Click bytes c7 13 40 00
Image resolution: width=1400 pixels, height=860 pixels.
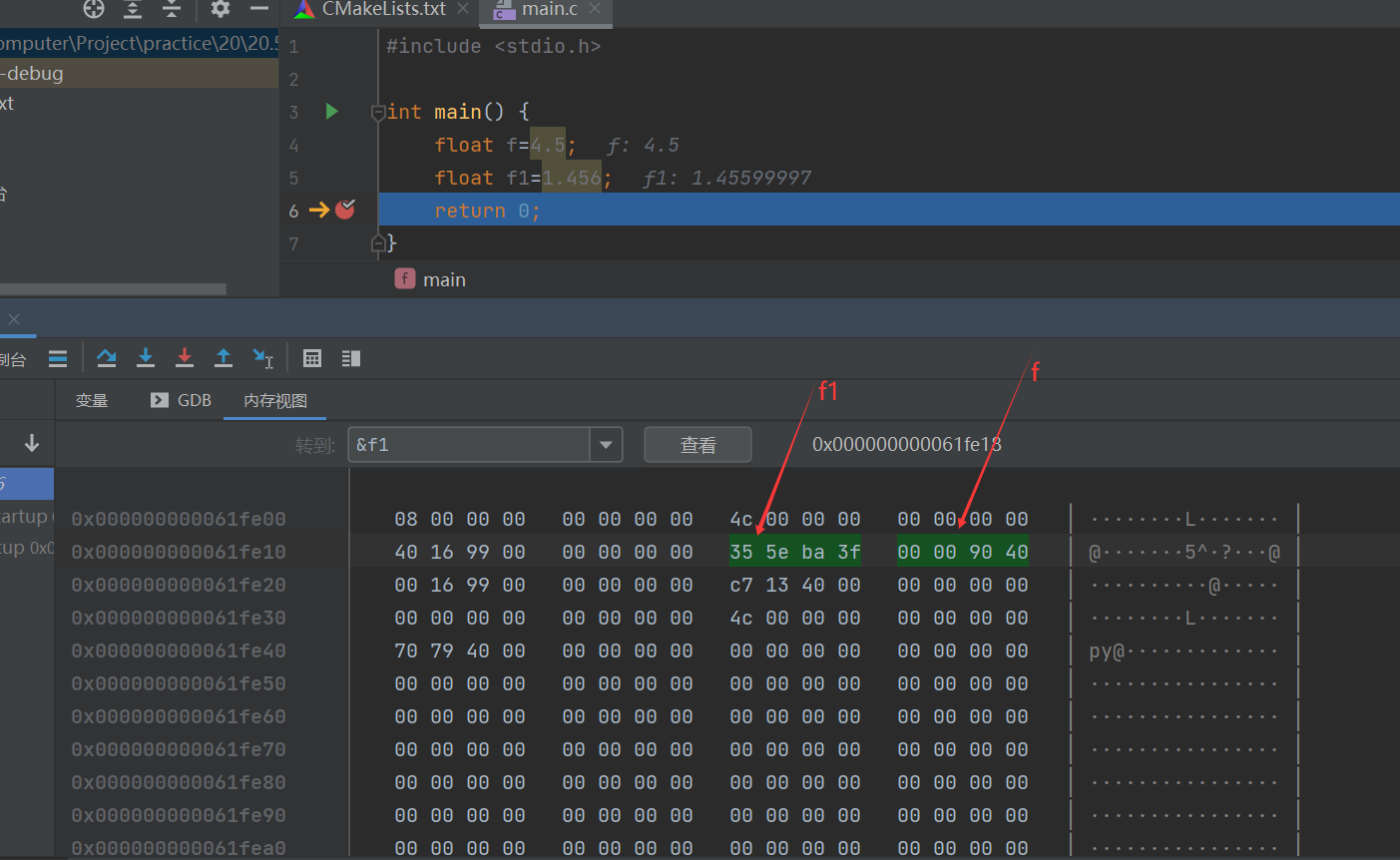(x=795, y=585)
